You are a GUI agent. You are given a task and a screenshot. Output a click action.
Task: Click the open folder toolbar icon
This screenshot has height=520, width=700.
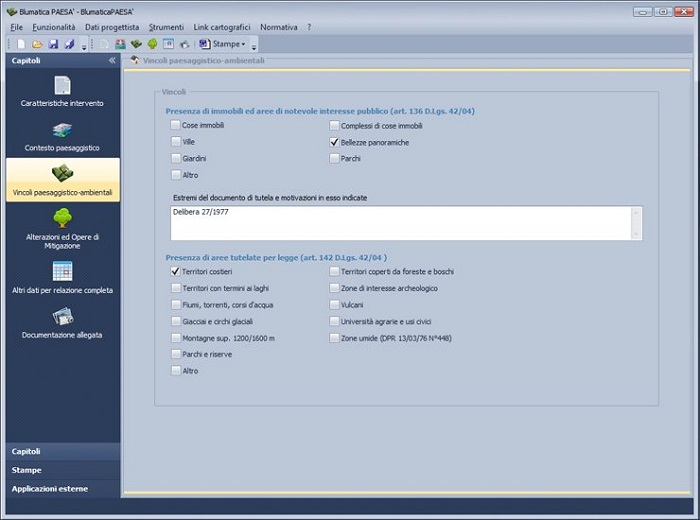coord(37,44)
